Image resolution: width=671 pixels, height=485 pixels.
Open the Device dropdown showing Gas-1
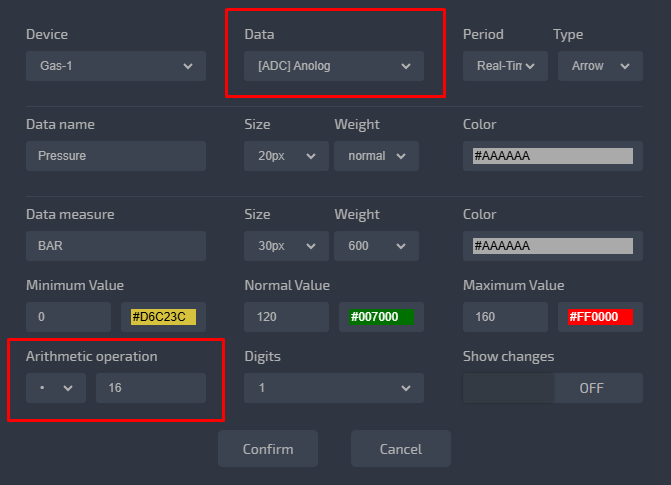pyautogui.click(x=115, y=66)
